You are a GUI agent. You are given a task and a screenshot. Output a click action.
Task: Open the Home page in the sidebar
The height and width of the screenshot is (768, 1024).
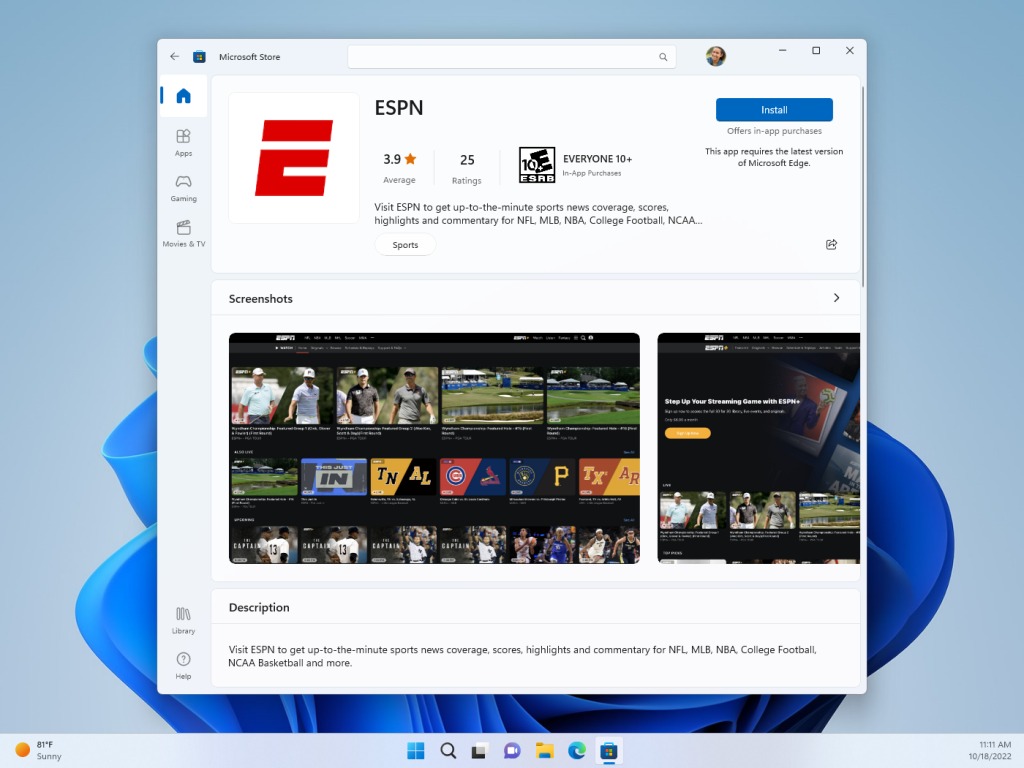[x=183, y=96]
